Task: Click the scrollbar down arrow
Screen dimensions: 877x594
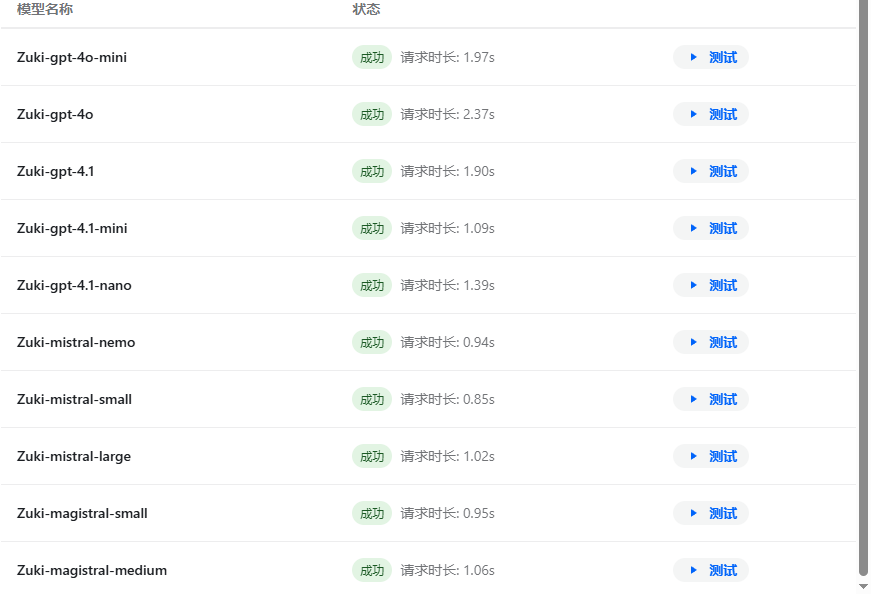Action: (x=863, y=586)
